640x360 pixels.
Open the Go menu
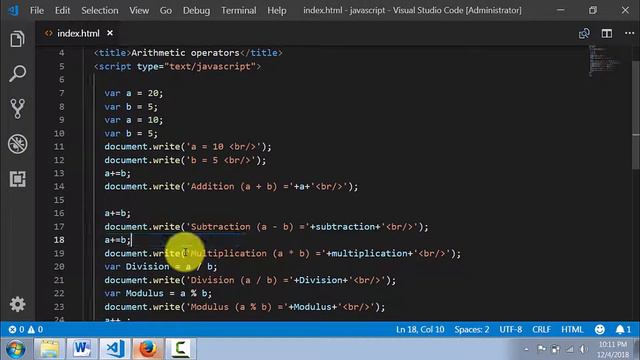(166, 10)
